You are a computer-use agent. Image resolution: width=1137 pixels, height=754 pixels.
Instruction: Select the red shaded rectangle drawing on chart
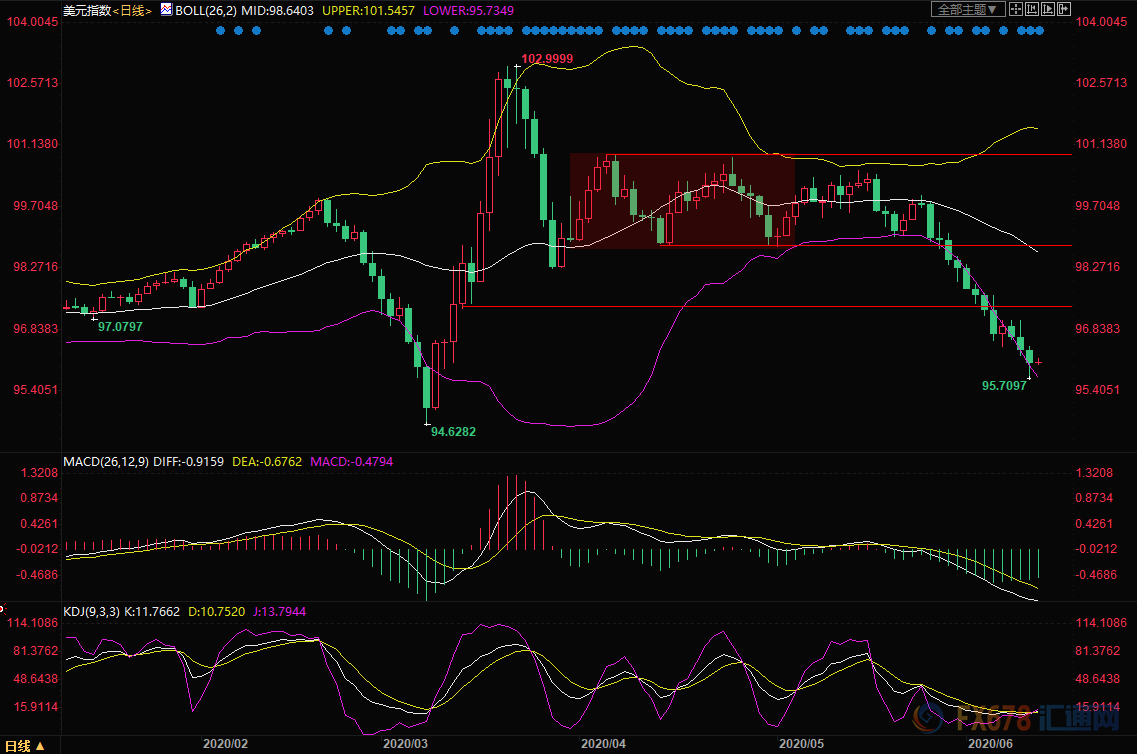click(x=682, y=200)
